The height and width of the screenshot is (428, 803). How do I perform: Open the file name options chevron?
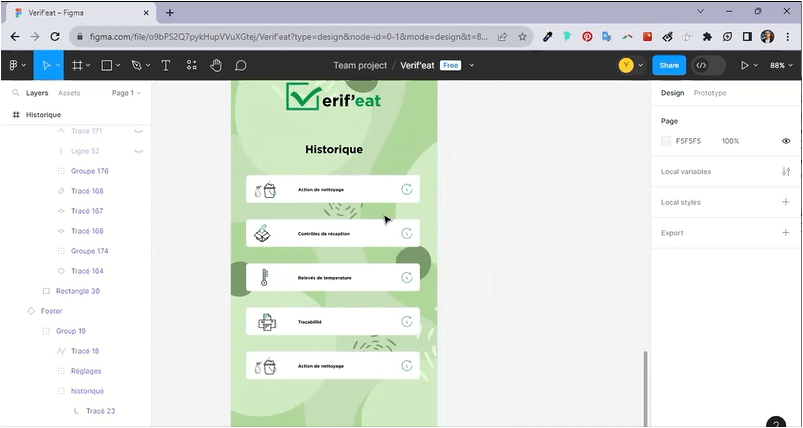click(472, 65)
